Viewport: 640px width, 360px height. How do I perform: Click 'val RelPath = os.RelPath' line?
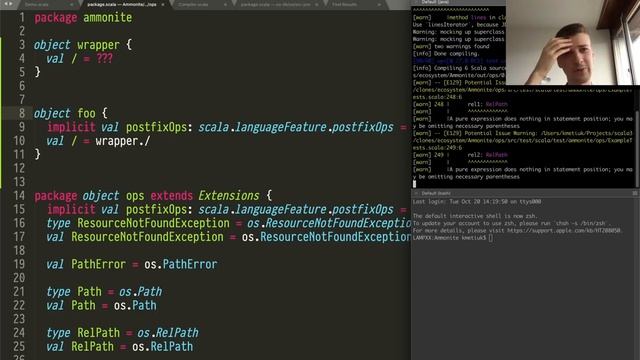(120, 347)
